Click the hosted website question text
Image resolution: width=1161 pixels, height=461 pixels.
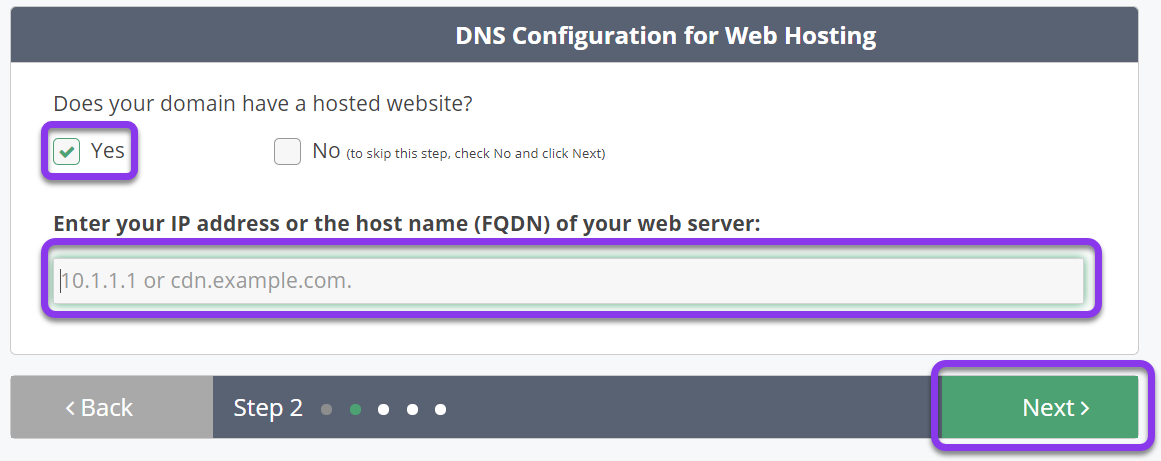[263, 104]
